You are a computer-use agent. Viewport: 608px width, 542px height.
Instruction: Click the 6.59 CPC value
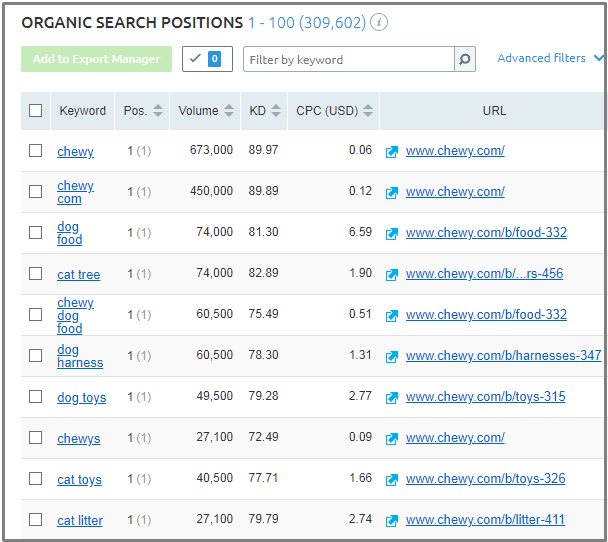point(360,232)
